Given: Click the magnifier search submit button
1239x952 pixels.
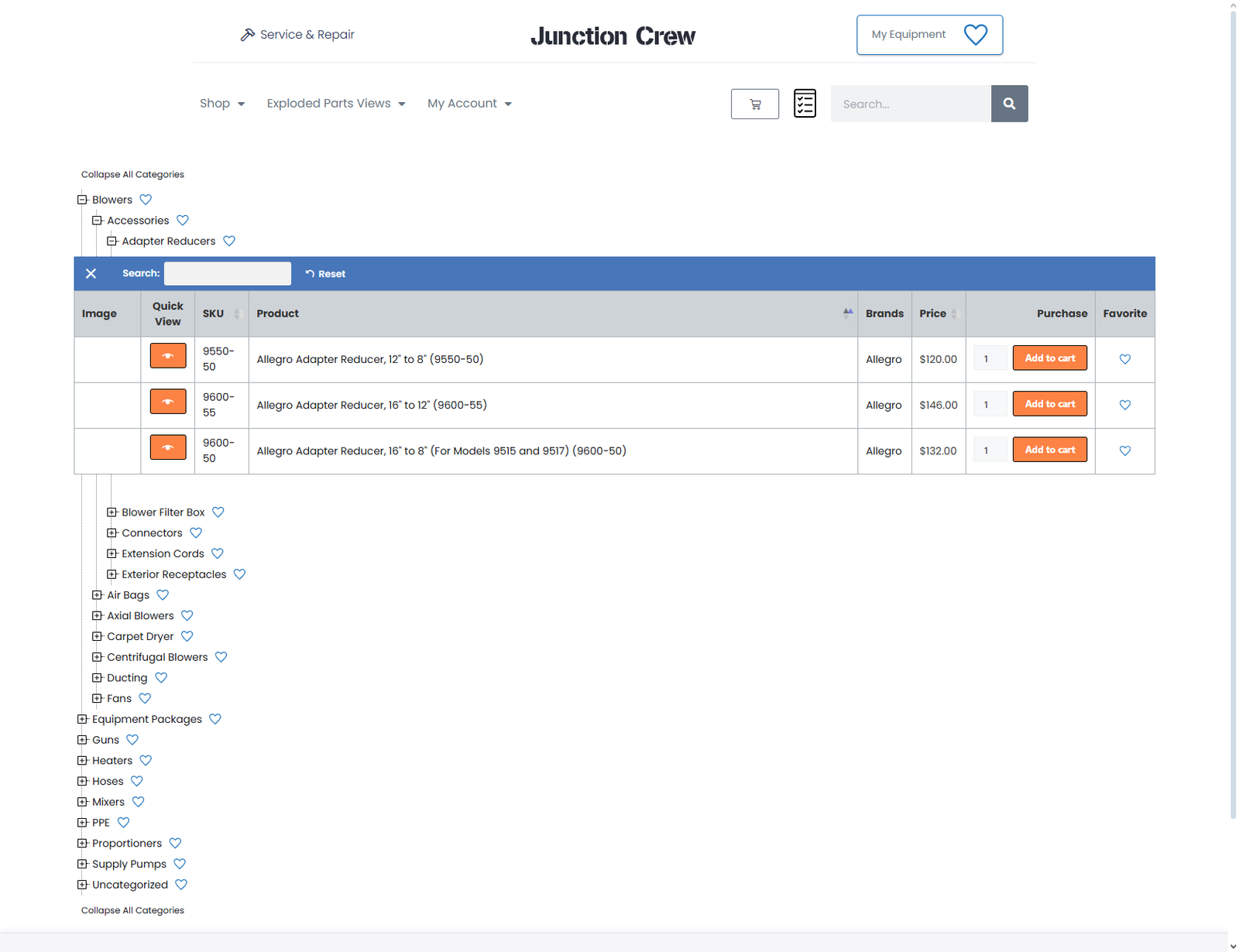Looking at the screenshot, I should point(1009,104).
